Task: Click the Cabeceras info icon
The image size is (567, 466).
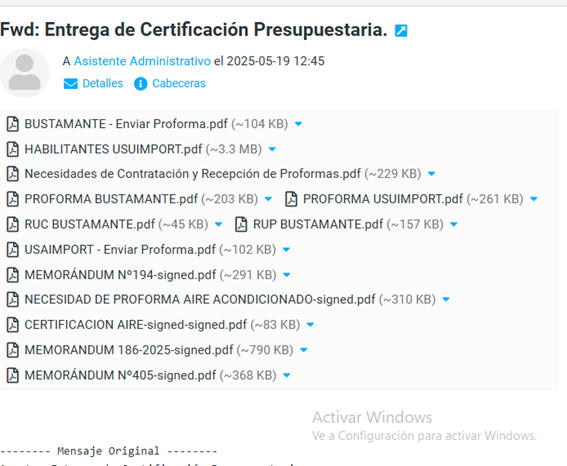Action: pos(140,84)
